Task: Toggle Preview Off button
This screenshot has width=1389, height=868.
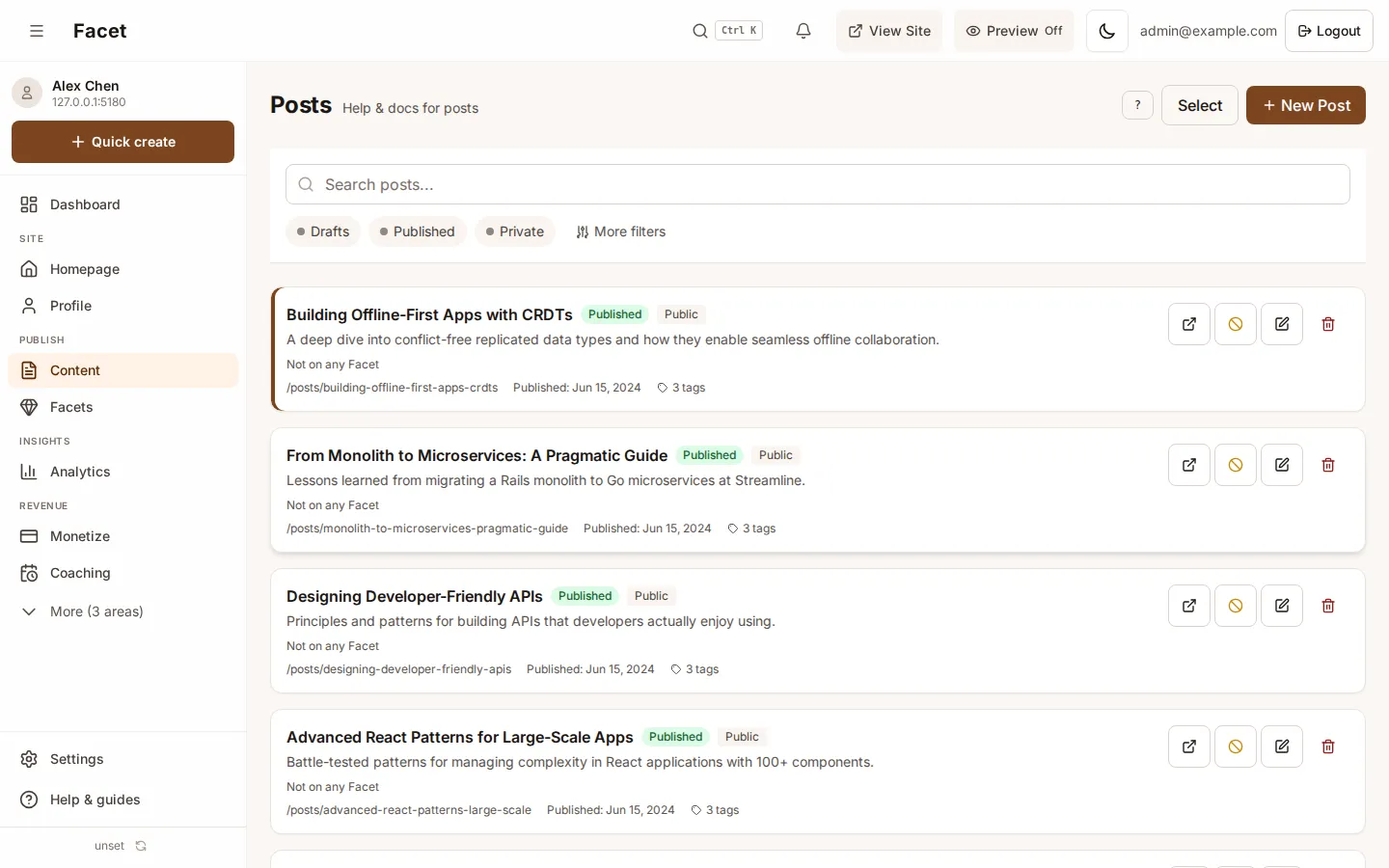Action: coord(1014,31)
